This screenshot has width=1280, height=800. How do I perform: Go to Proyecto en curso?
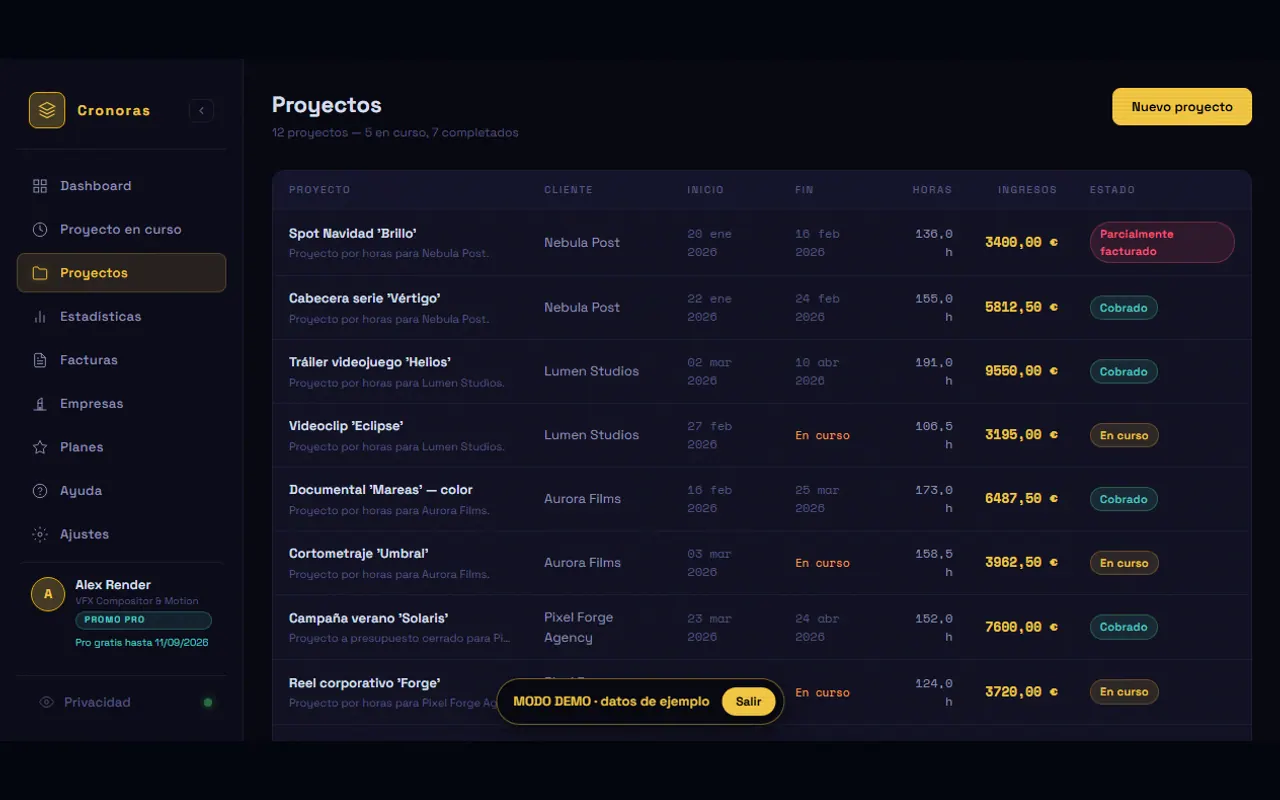point(121,229)
